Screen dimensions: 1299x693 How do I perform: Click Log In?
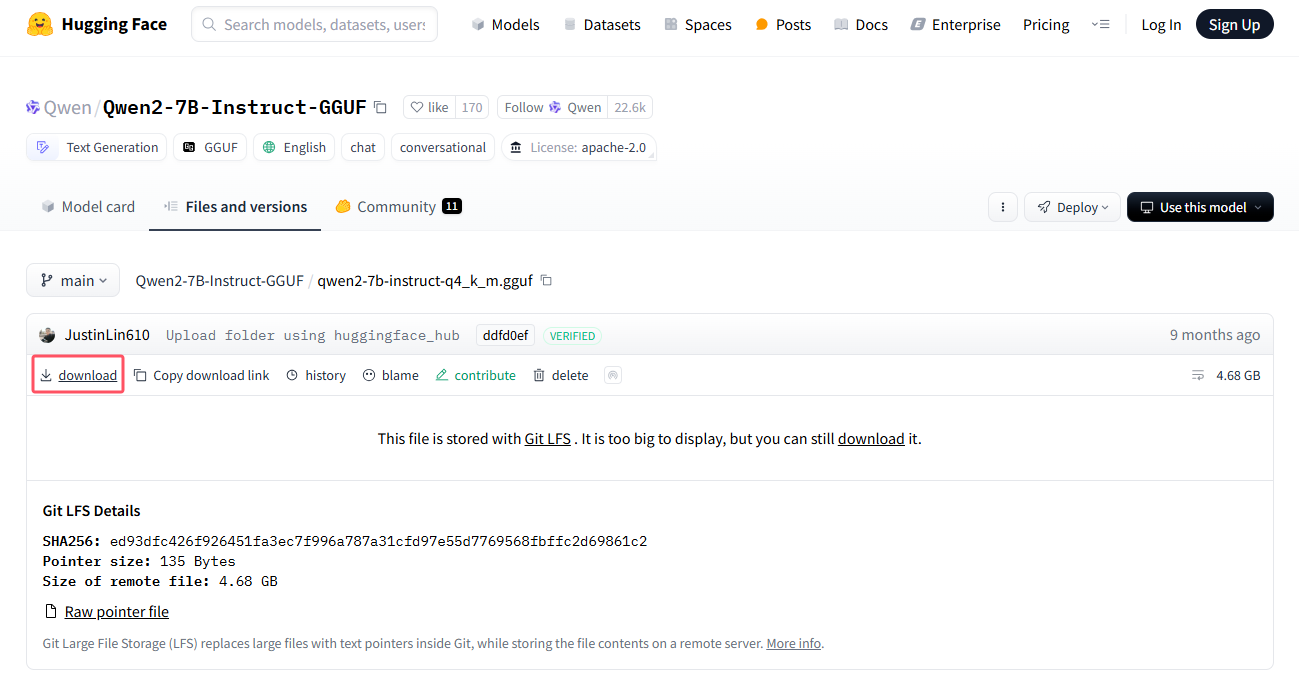pyautogui.click(x=1161, y=24)
